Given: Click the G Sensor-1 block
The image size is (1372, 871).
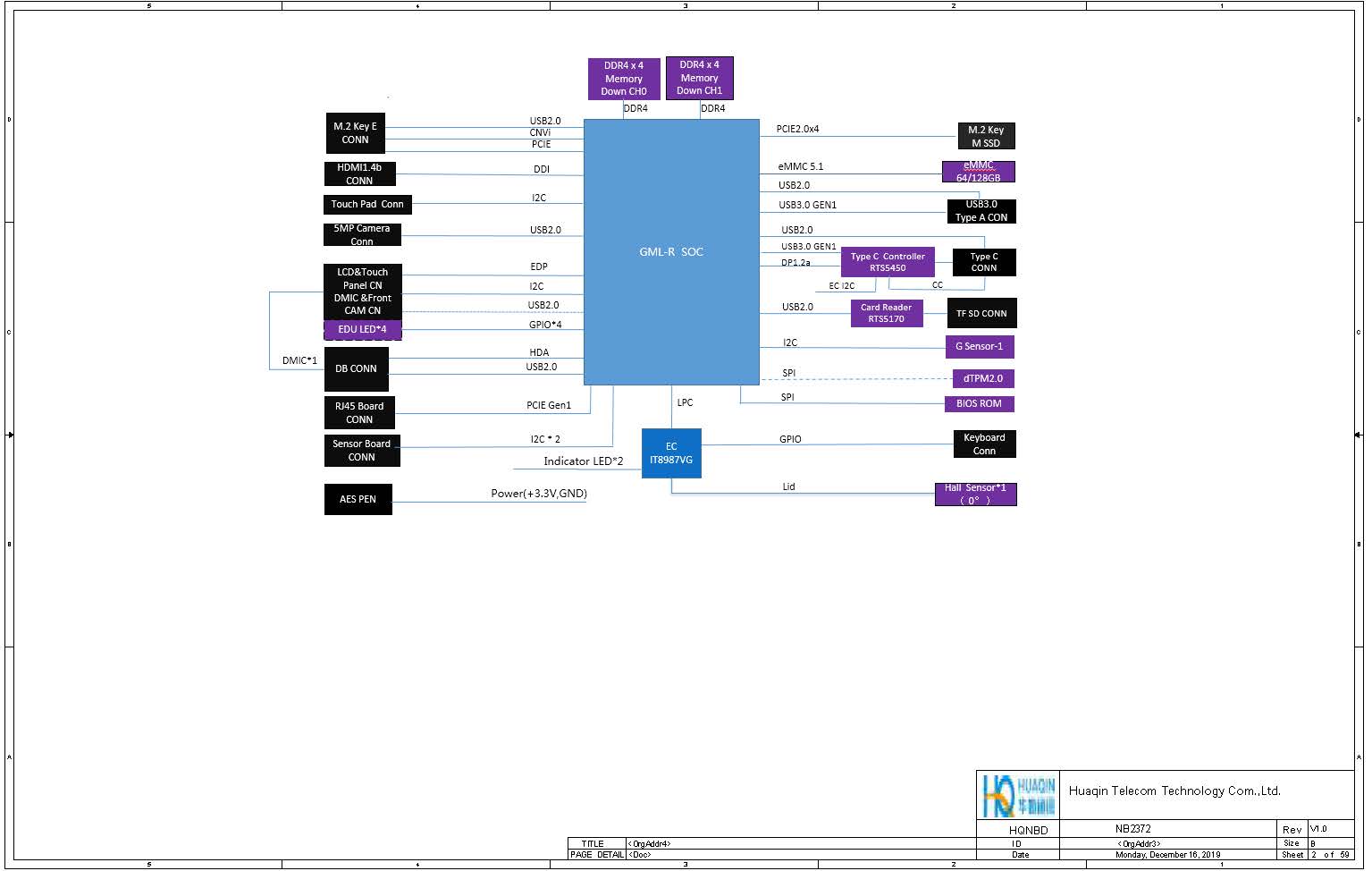Looking at the screenshot, I should (979, 346).
